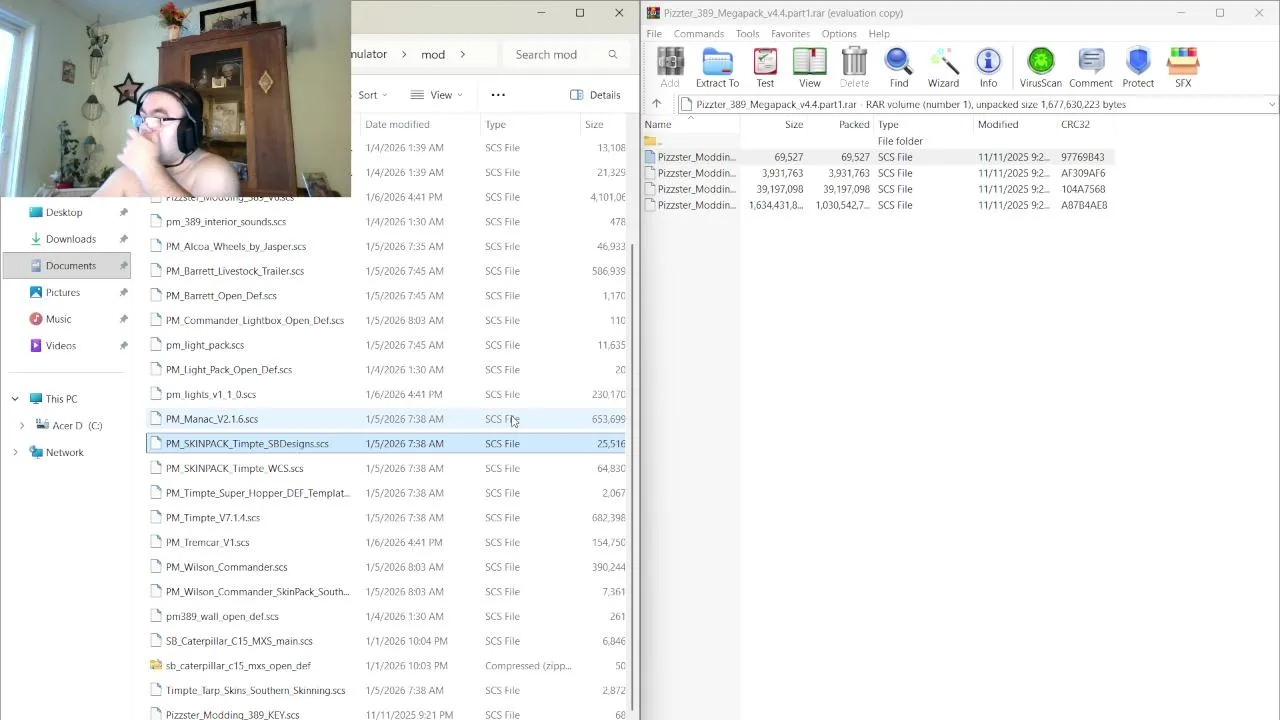Click the search magnifier icon in File Explorer

pyautogui.click(x=613, y=55)
